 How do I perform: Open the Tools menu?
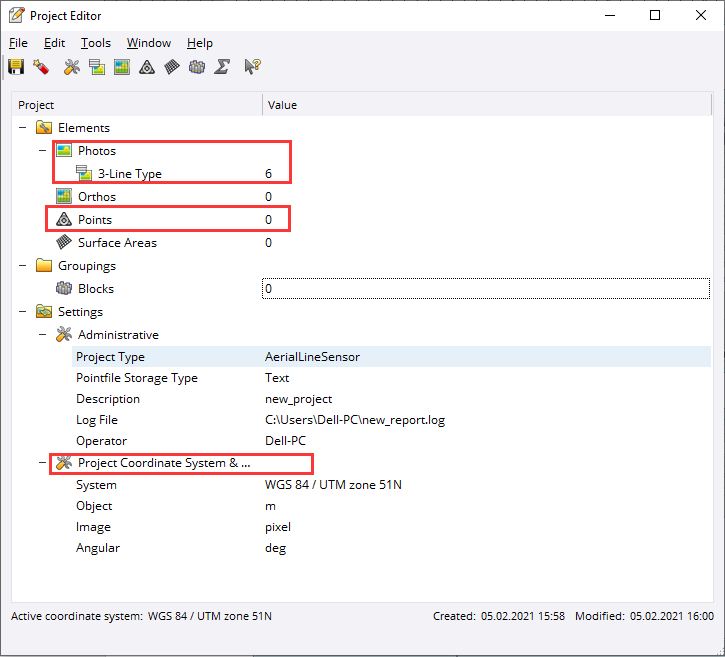click(x=96, y=43)
